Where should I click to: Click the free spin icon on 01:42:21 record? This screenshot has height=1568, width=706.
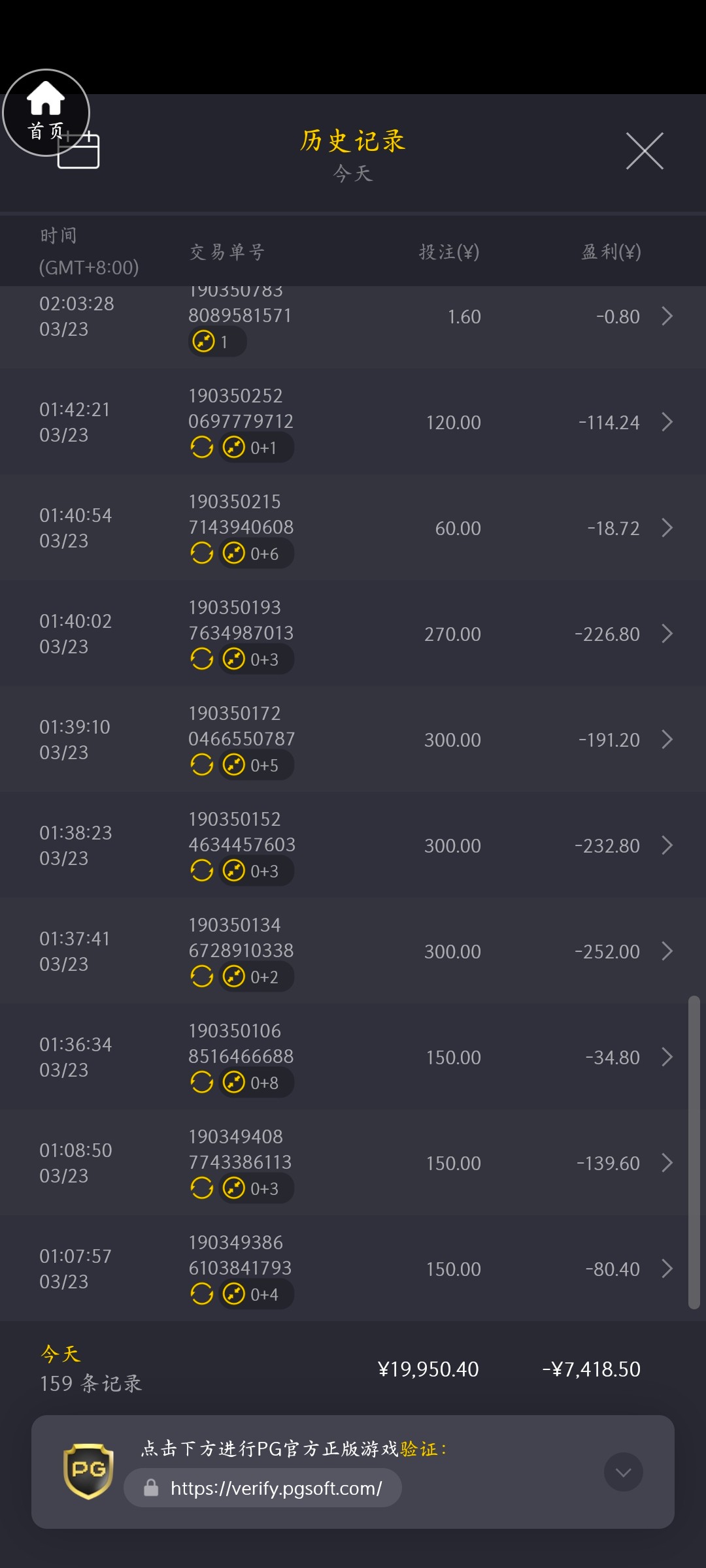coord(202,448)
